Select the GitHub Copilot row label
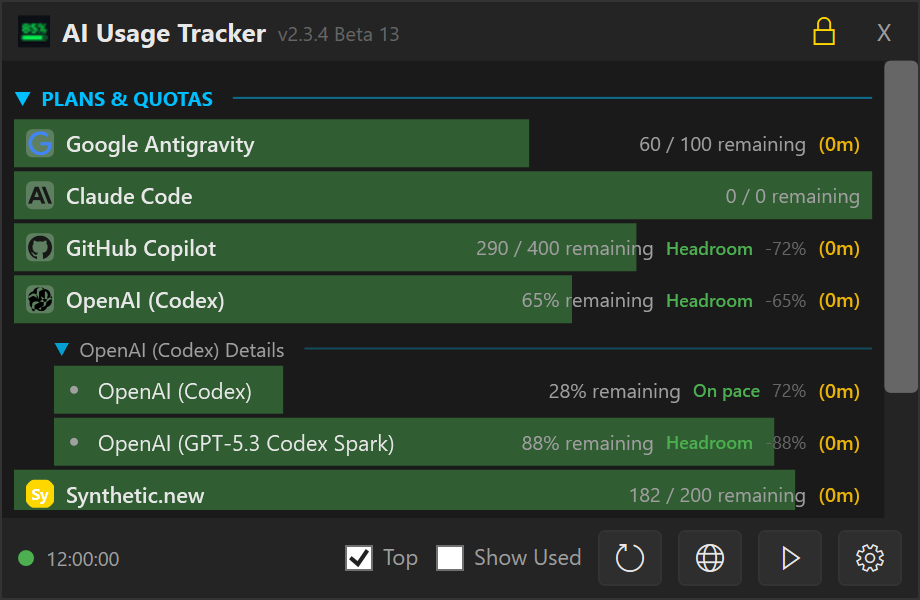Image resolution: width=920 pixels, height=600 pixels. [x=141, y=249]
